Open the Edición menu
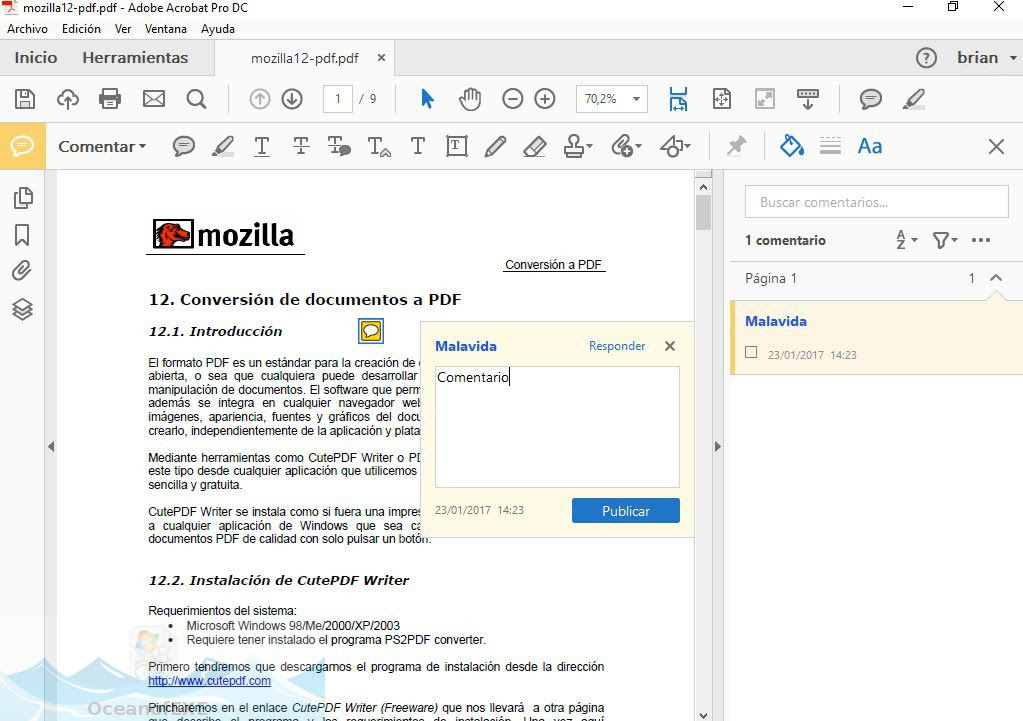The height and width of the screenshot is (721, 1023). pos(81,29)
